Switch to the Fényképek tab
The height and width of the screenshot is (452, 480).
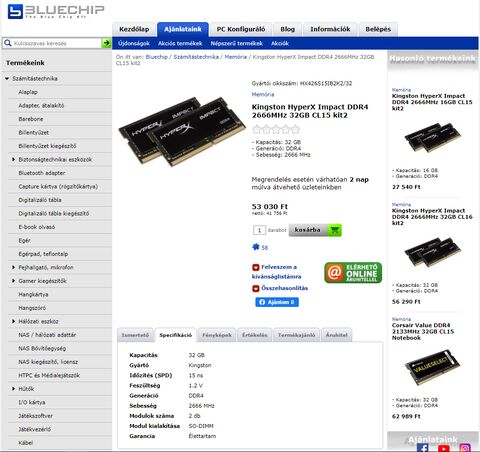coord(217,335)
